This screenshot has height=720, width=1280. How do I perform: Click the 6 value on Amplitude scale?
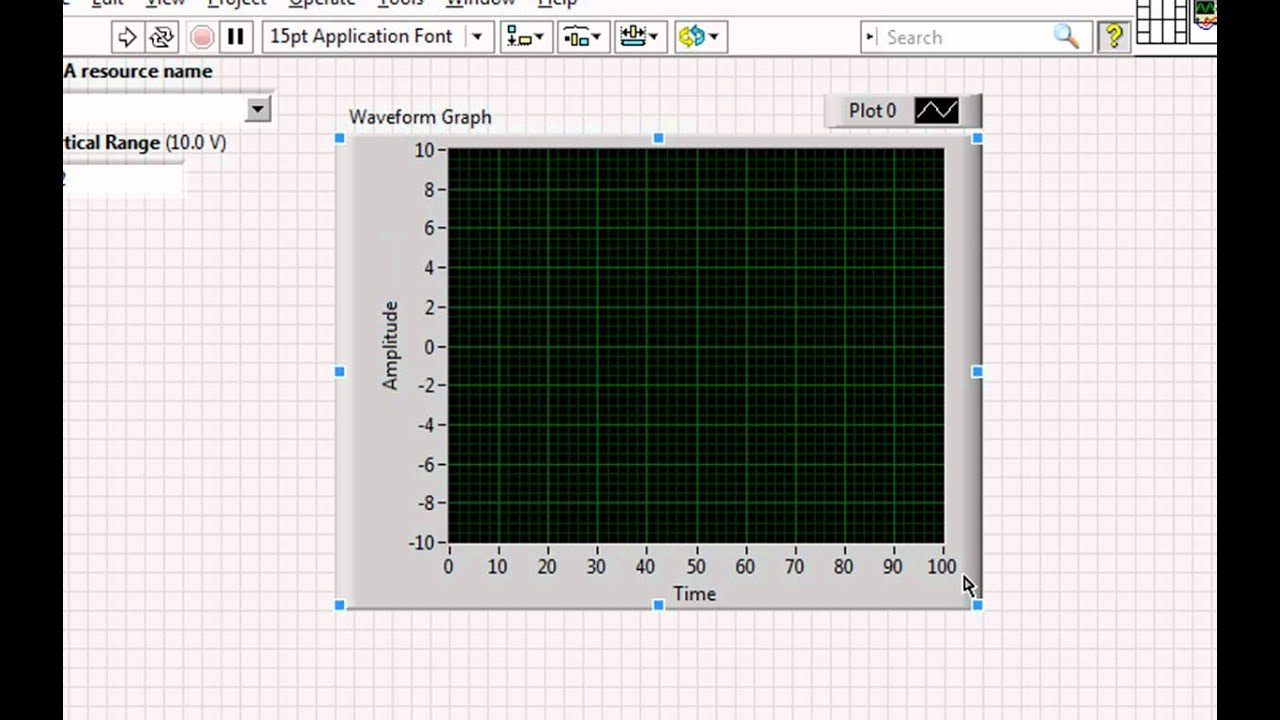[x=427, y=228]
